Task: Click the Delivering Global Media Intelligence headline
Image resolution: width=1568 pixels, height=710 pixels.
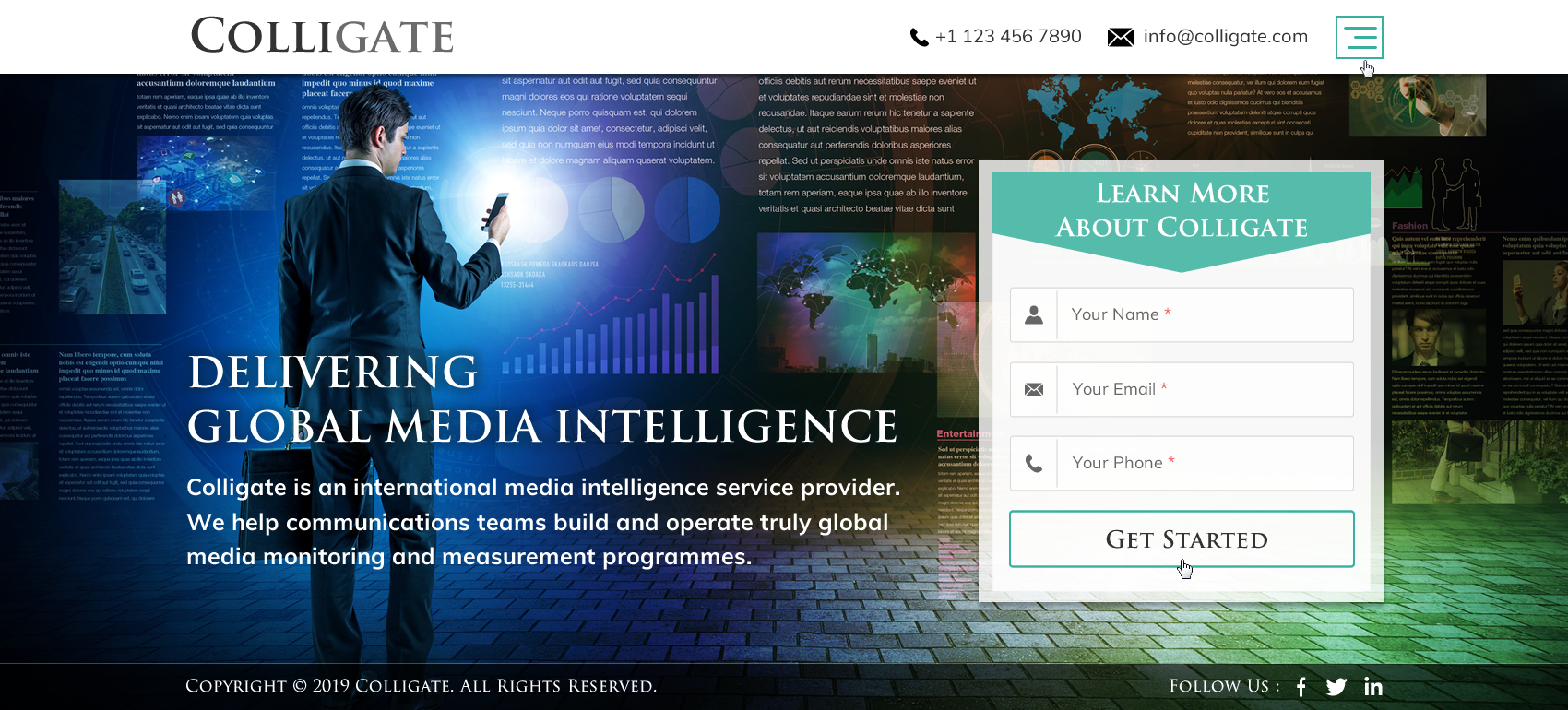Action: tap(542, 399)
